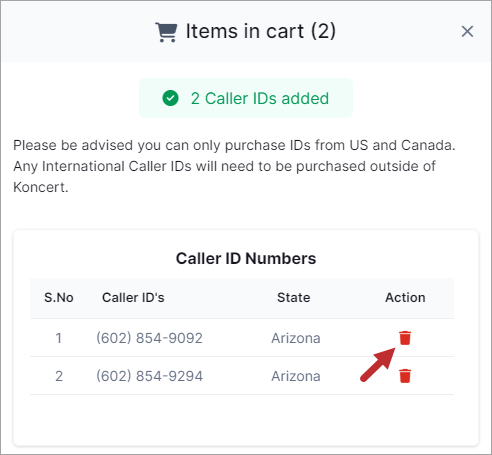Image resolution: width=492 pixels, height=455 pixels.
Task: Delete caller ID (602) 854-9092
Action: [x=405, y=338]
